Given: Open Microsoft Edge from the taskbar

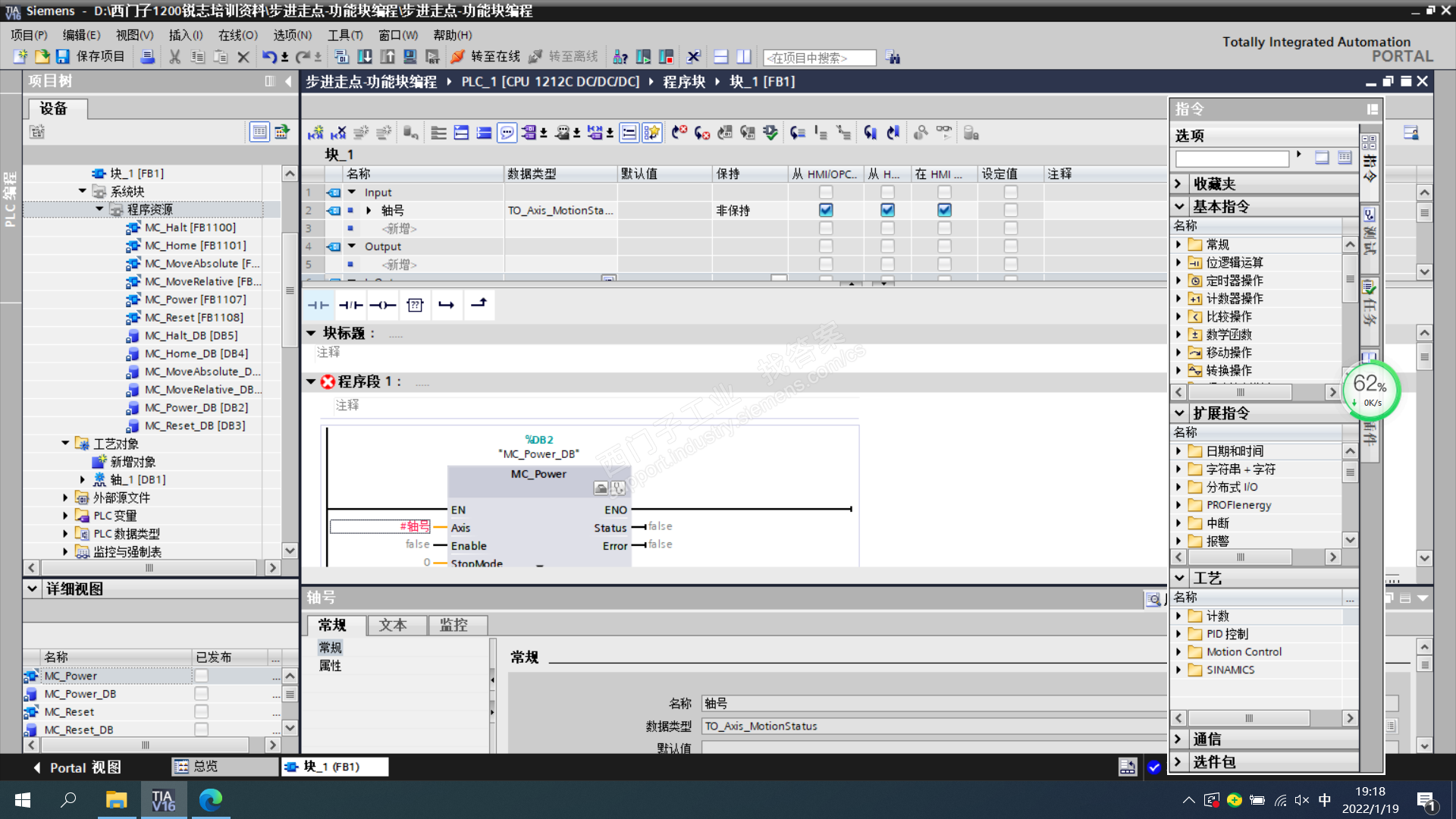Looking at the screenshot, I should [210, 799].
